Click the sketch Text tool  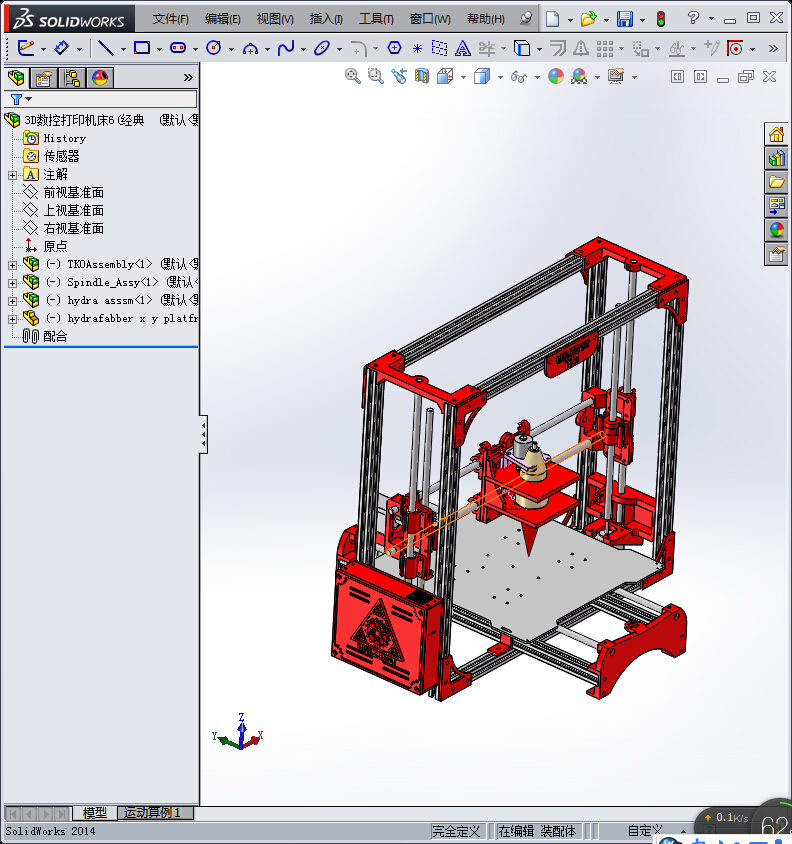pyautogui.click(x=462, y=48)
